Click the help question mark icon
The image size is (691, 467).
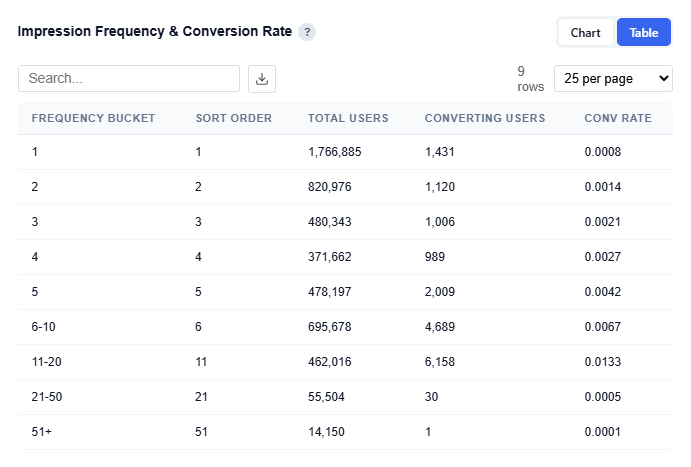pyautogui.click(x=307, y=32)
